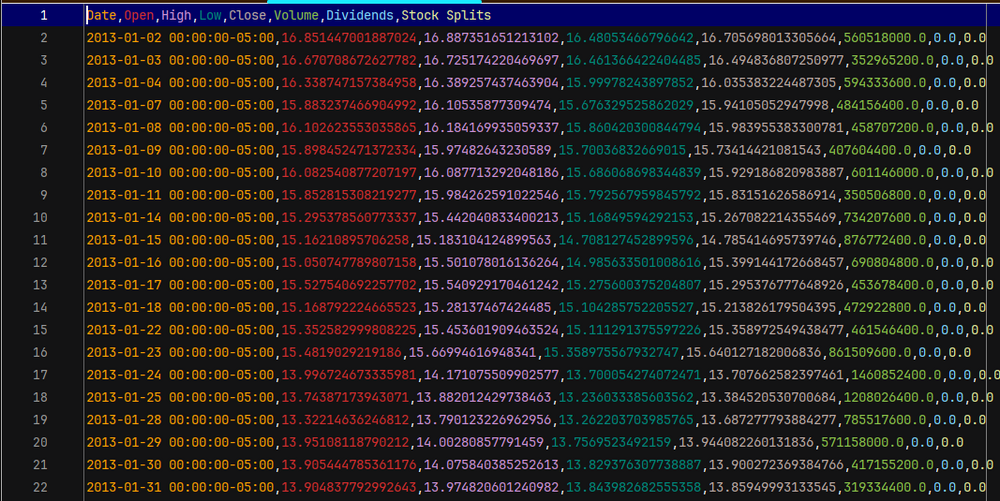Select line number 5 in the gutter
The image size is (1000, 501).
(43, 105)
